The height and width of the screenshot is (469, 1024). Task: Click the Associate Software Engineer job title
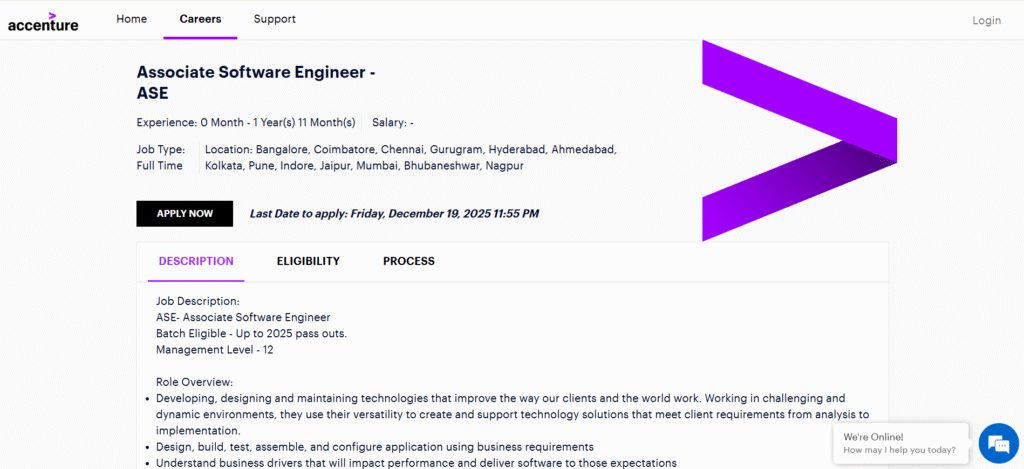pos(256,83)
